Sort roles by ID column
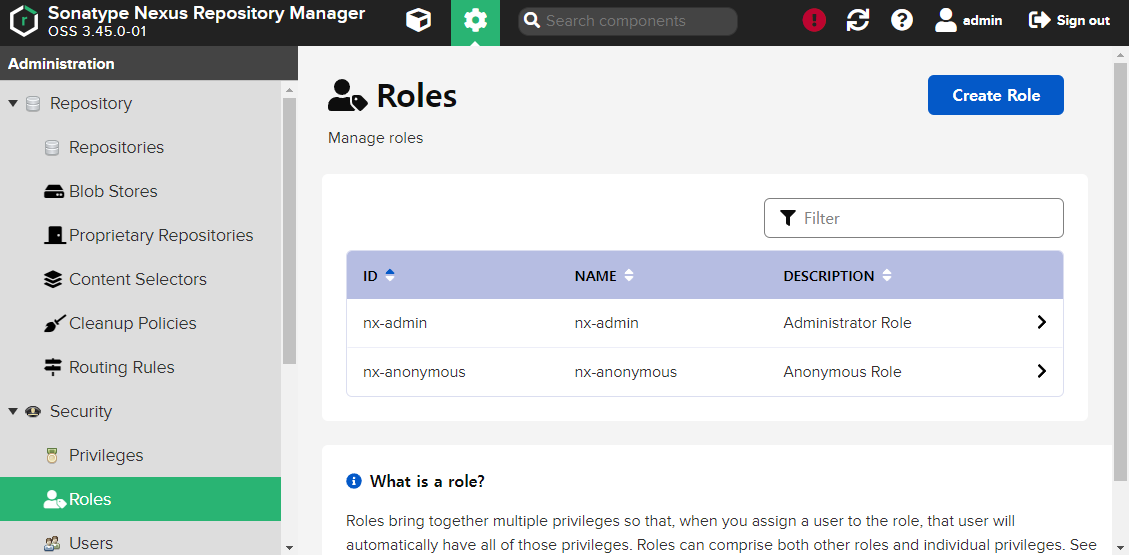The image size is (1129, 555). coord(379,276)
